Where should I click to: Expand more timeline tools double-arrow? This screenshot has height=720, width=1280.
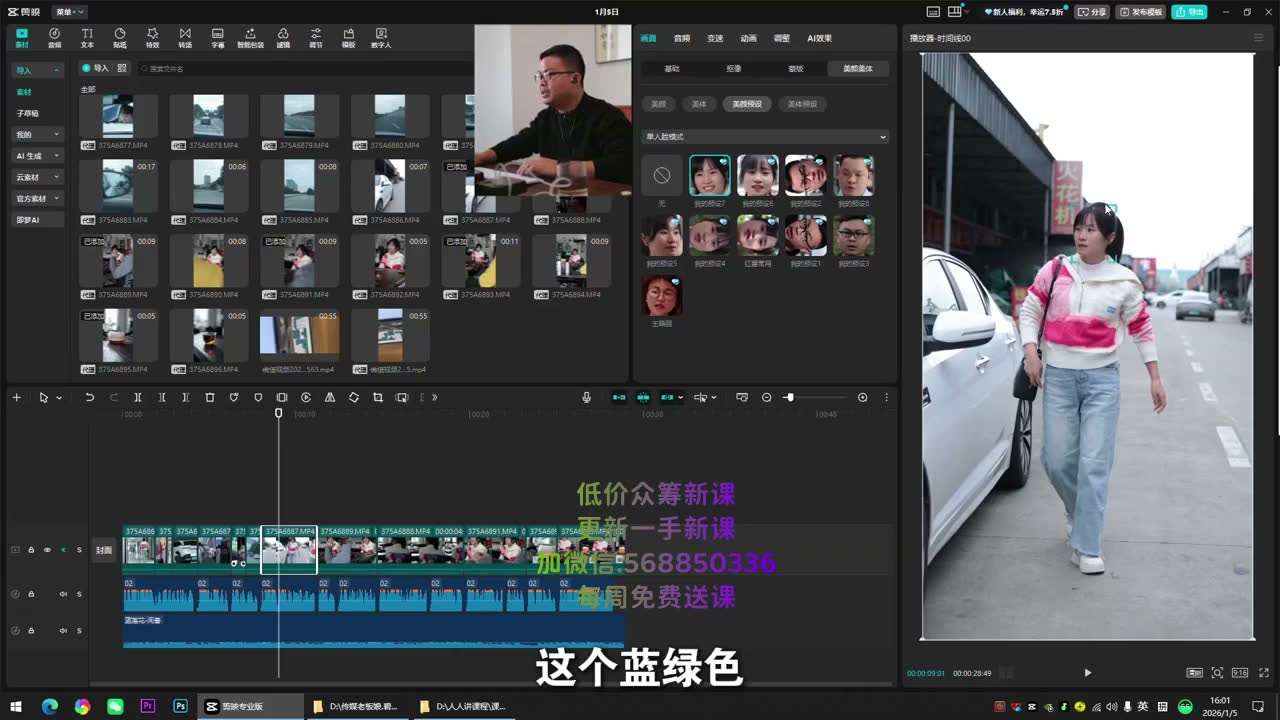(434, 397)
